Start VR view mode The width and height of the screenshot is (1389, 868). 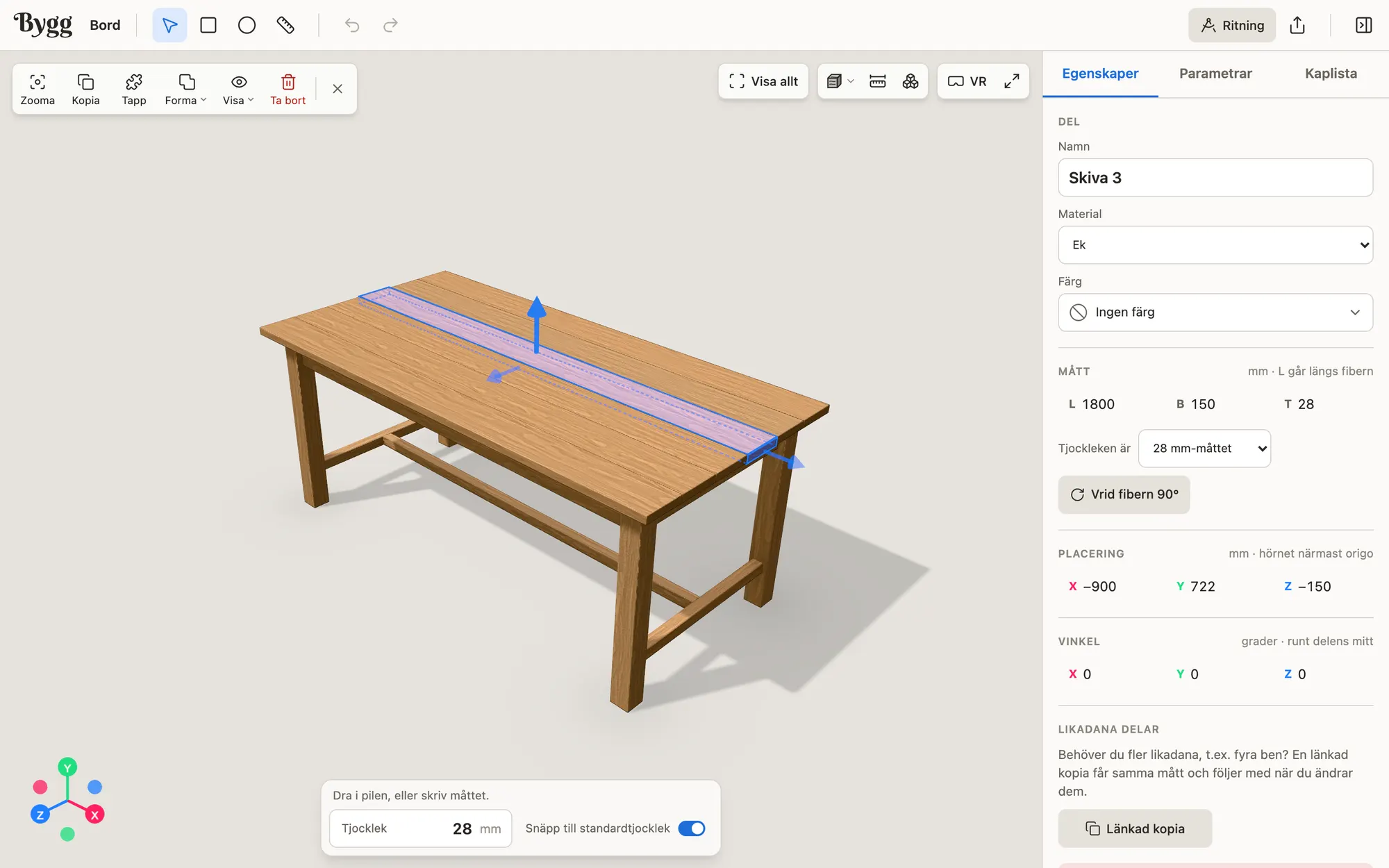(967, 81)
